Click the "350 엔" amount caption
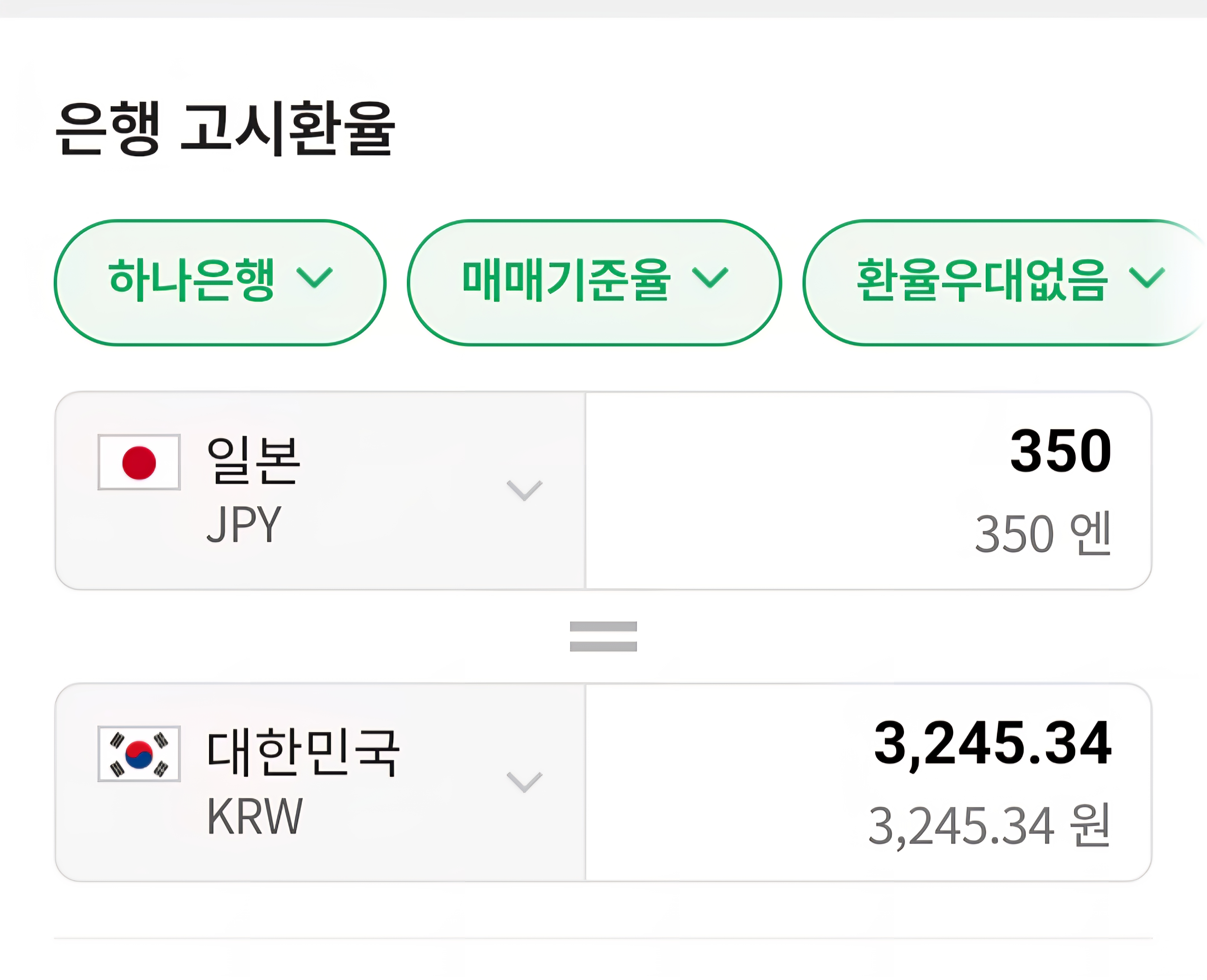The height and width of the screenshot is (980, 1207). point(1042,534)
